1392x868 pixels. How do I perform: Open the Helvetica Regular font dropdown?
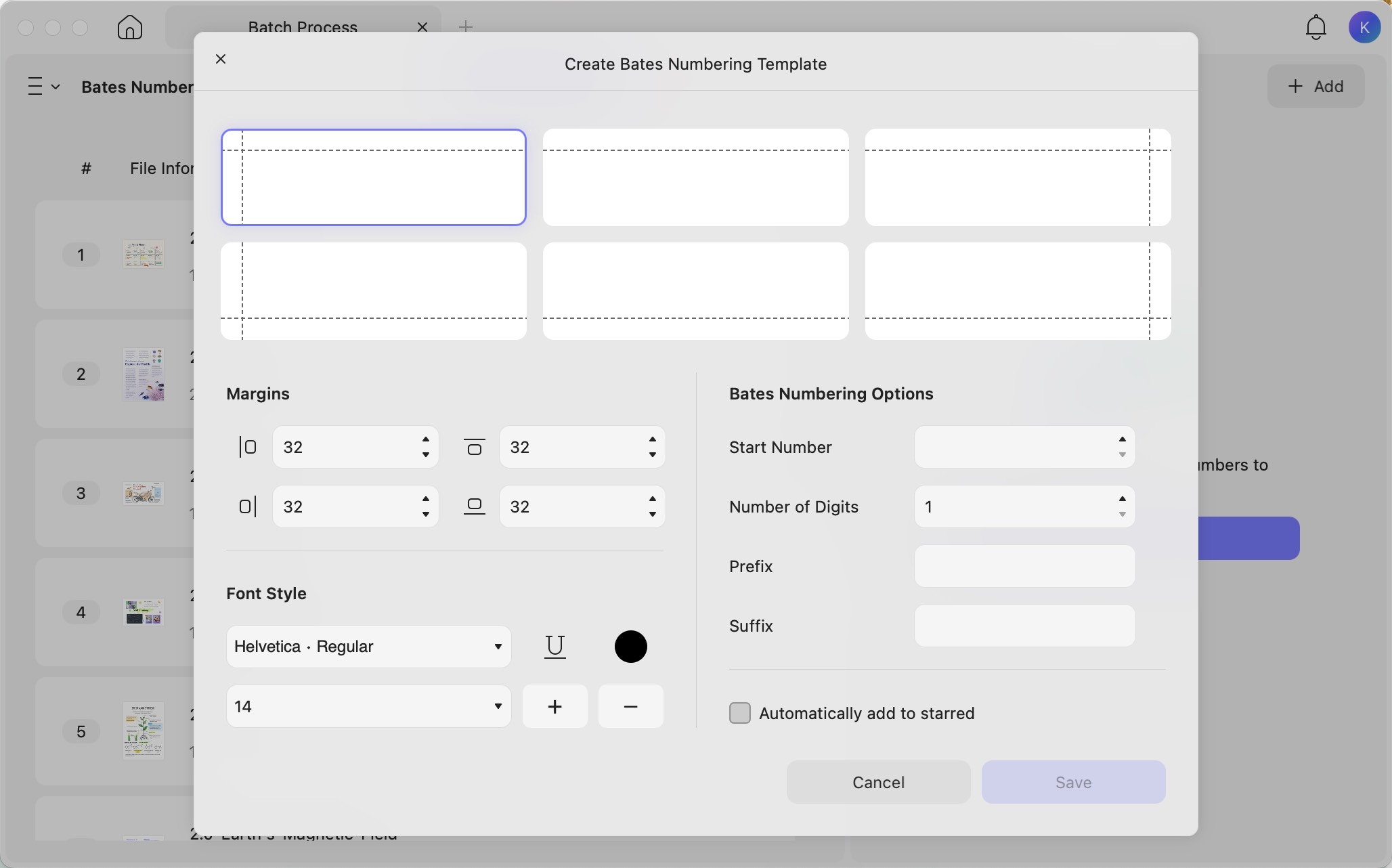coord(368,647)
